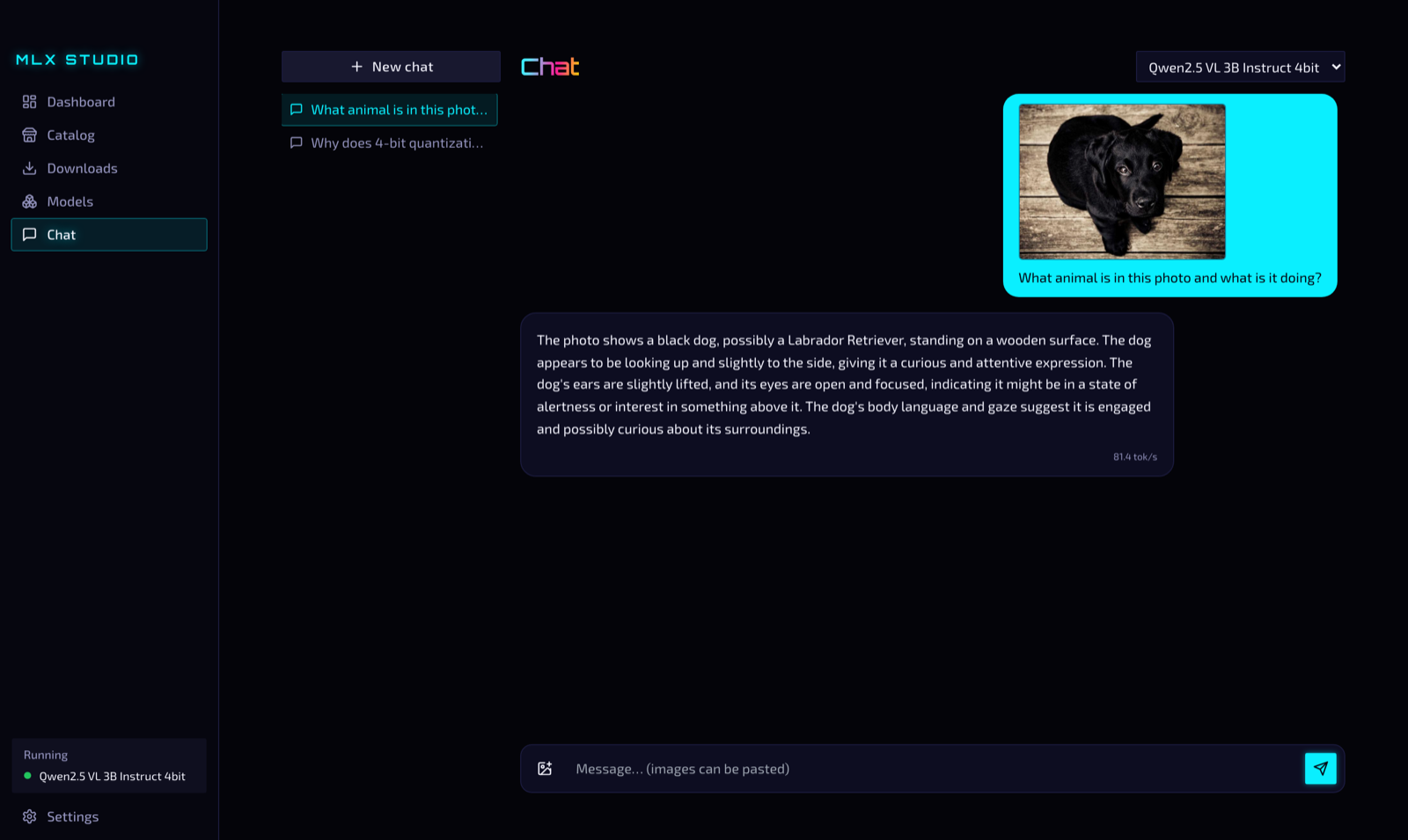Image resolution: width=1408 pixels, height=840 pixels.
Task: Click the MLX STUDIO logo
Action: click(x=77, y=60)
